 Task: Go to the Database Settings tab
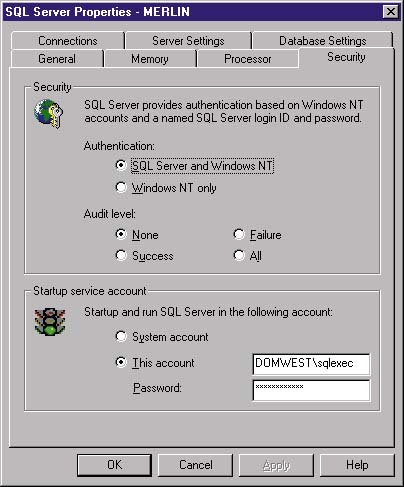[x=323, y=41]
